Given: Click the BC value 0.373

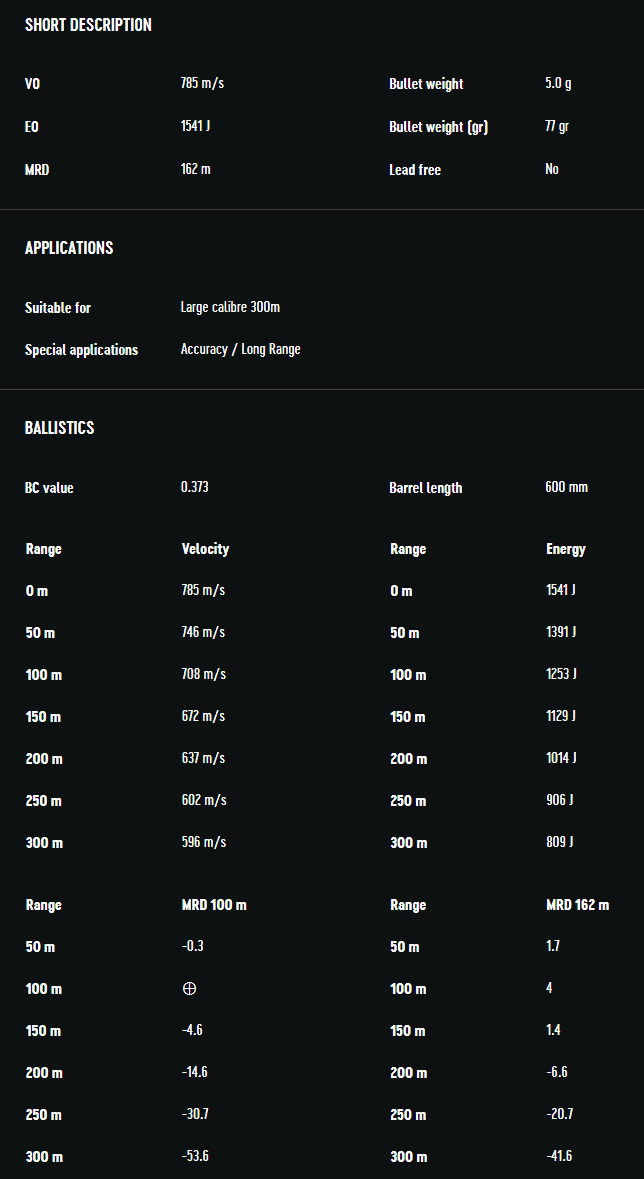Looking at the screenshot, I should click(194, 487).
